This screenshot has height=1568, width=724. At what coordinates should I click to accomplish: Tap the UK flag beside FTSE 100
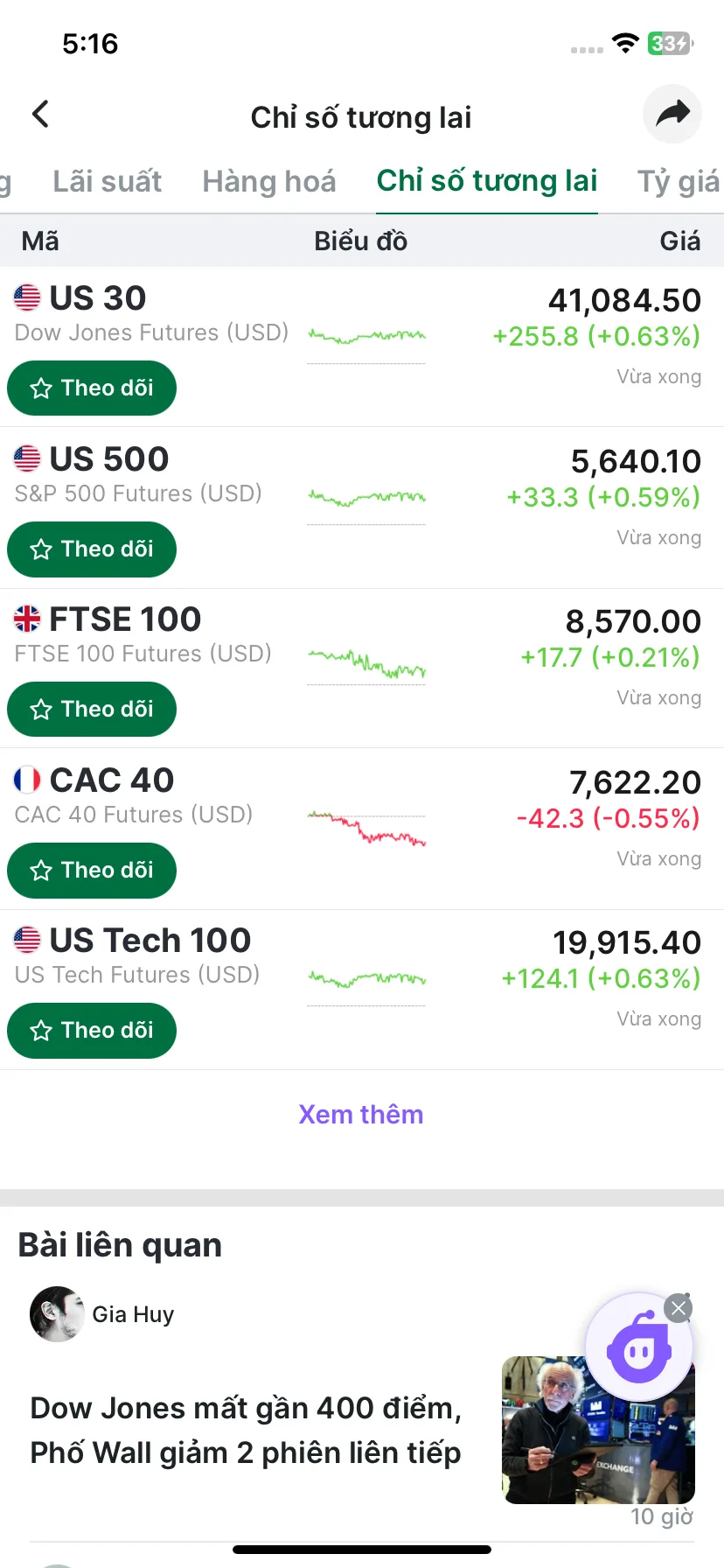coord(27,619)
